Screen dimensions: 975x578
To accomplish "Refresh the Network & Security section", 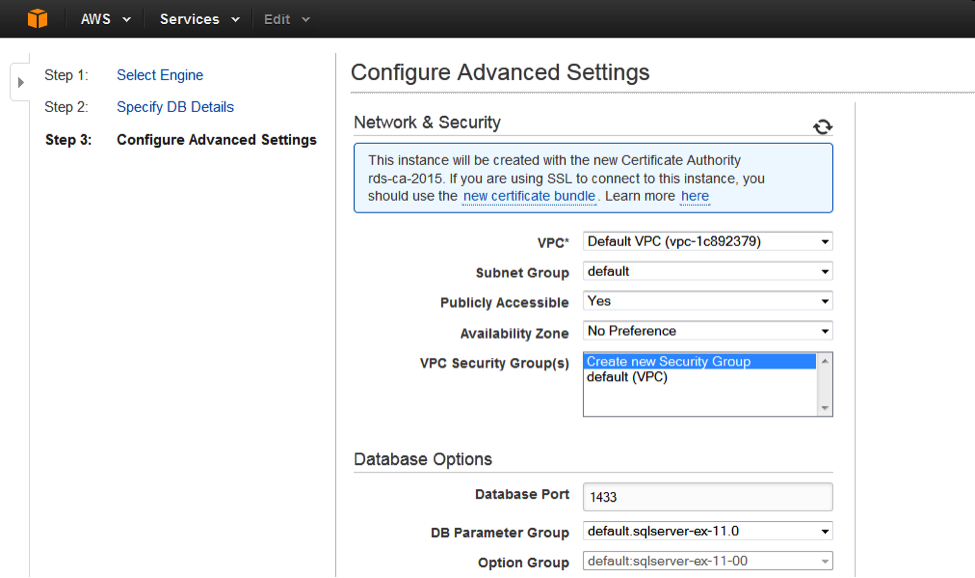I will (x=822, y=127).
